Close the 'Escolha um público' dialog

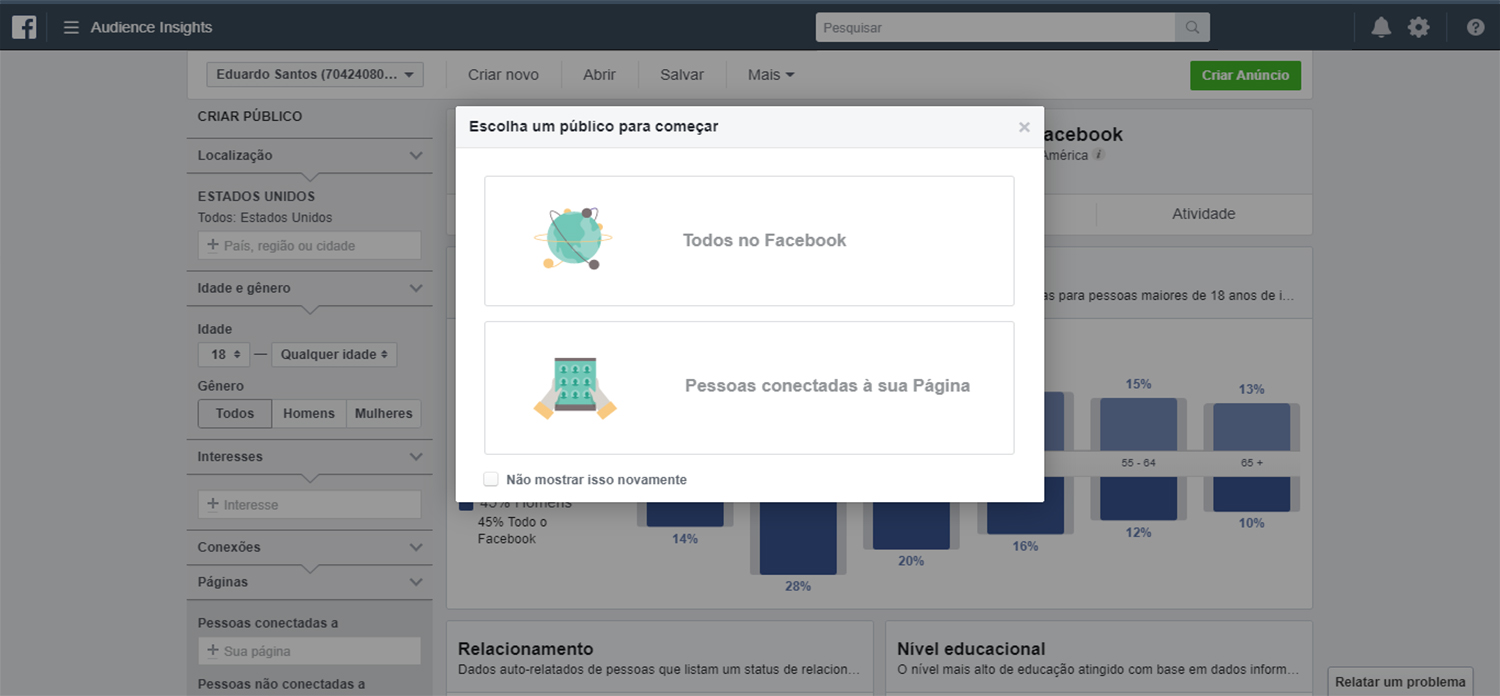tap(1024, 127)
